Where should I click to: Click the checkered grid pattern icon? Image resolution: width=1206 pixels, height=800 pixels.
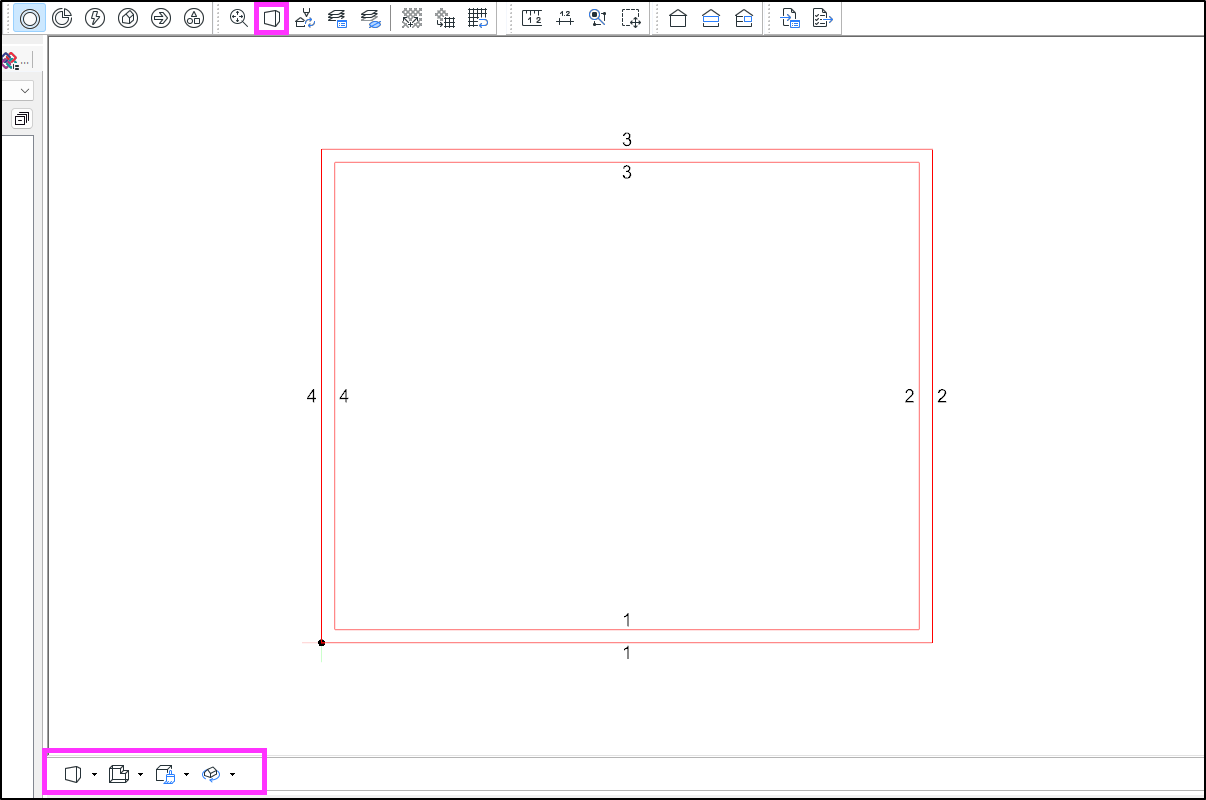[412, 18]
